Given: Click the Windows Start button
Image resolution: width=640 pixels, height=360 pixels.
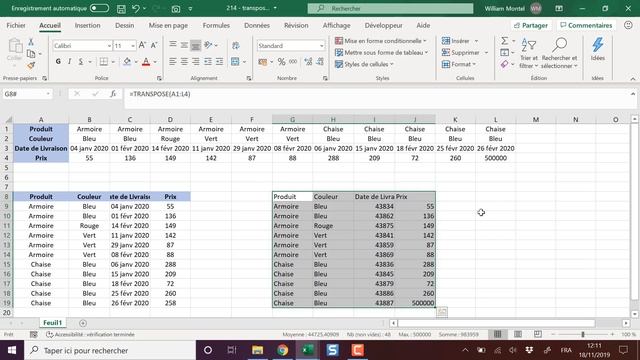Looking at the screenshot, I should point(12,350).
